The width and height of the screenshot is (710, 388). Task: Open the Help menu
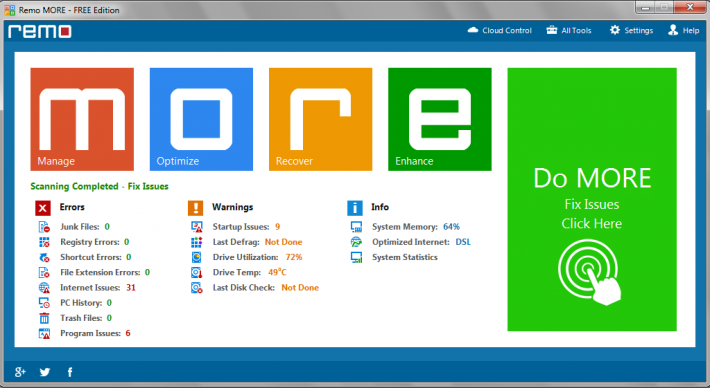684,30
